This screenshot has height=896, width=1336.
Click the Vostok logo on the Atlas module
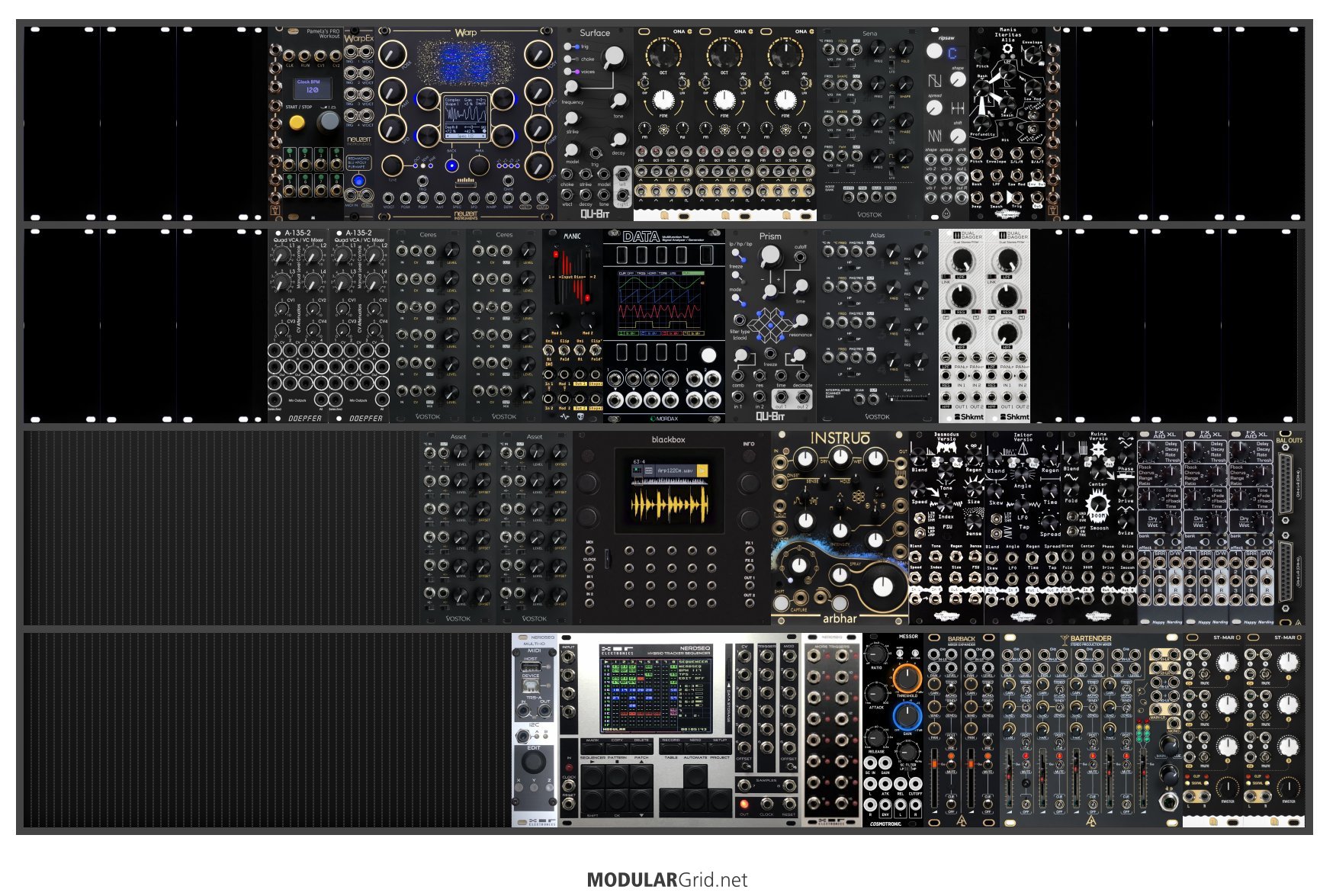pos(877,417)
